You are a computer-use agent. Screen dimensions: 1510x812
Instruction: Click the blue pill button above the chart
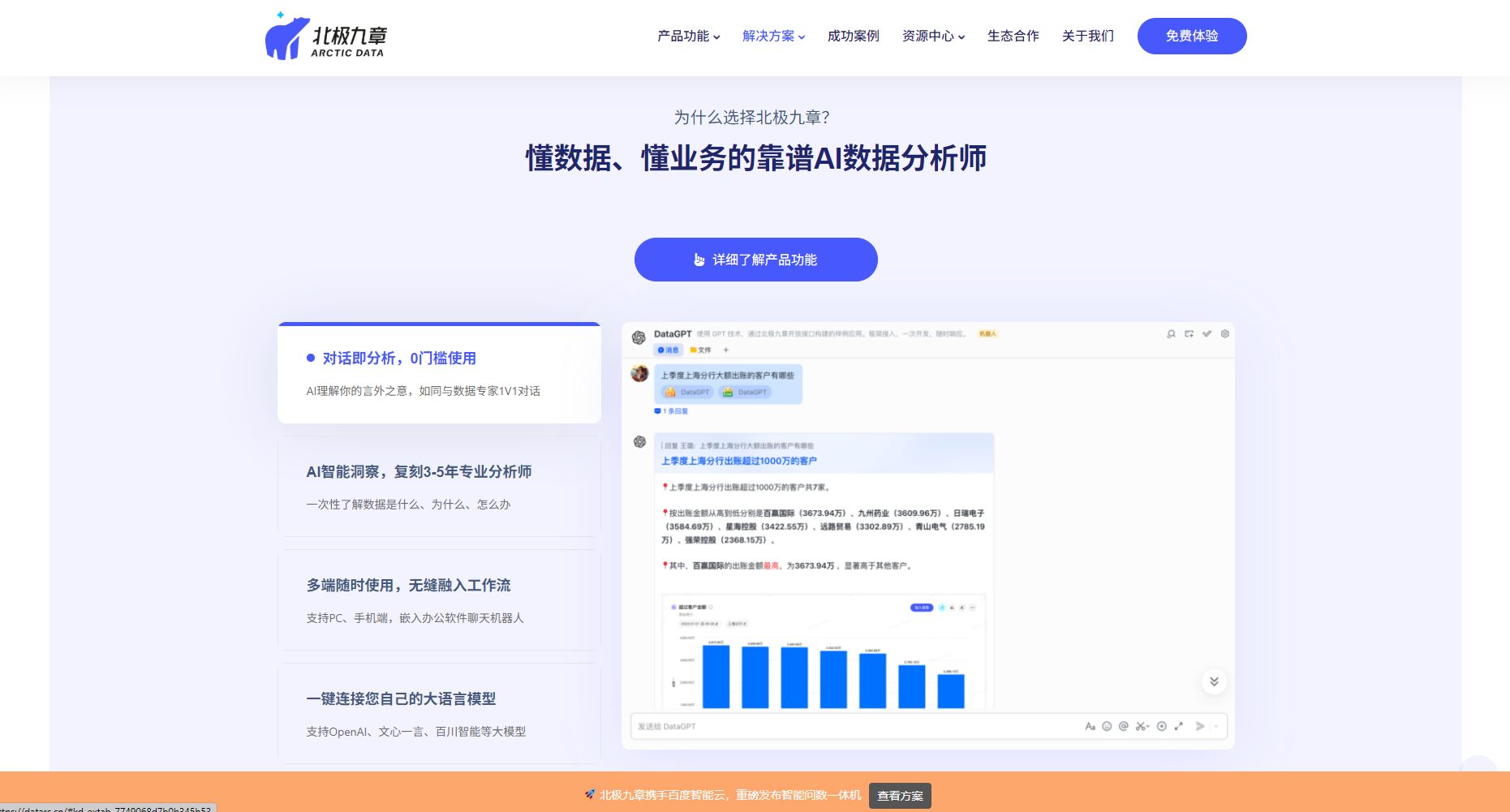(x=922, y=607)
